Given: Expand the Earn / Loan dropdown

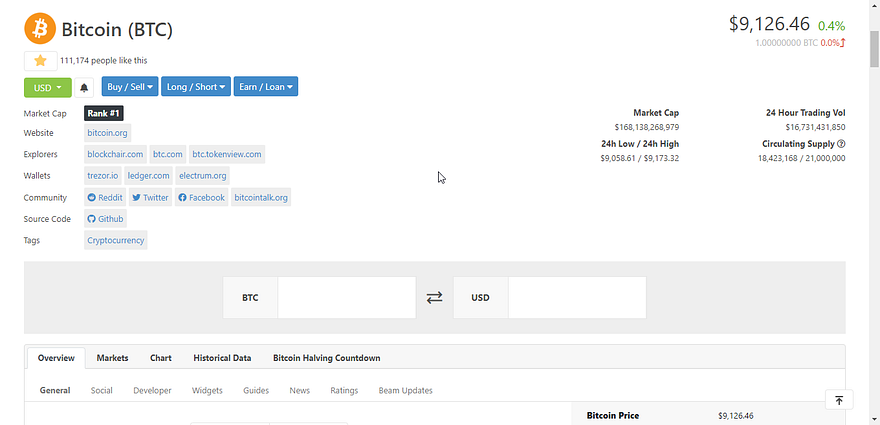Looking at the screenshot, I should point(266,86).
